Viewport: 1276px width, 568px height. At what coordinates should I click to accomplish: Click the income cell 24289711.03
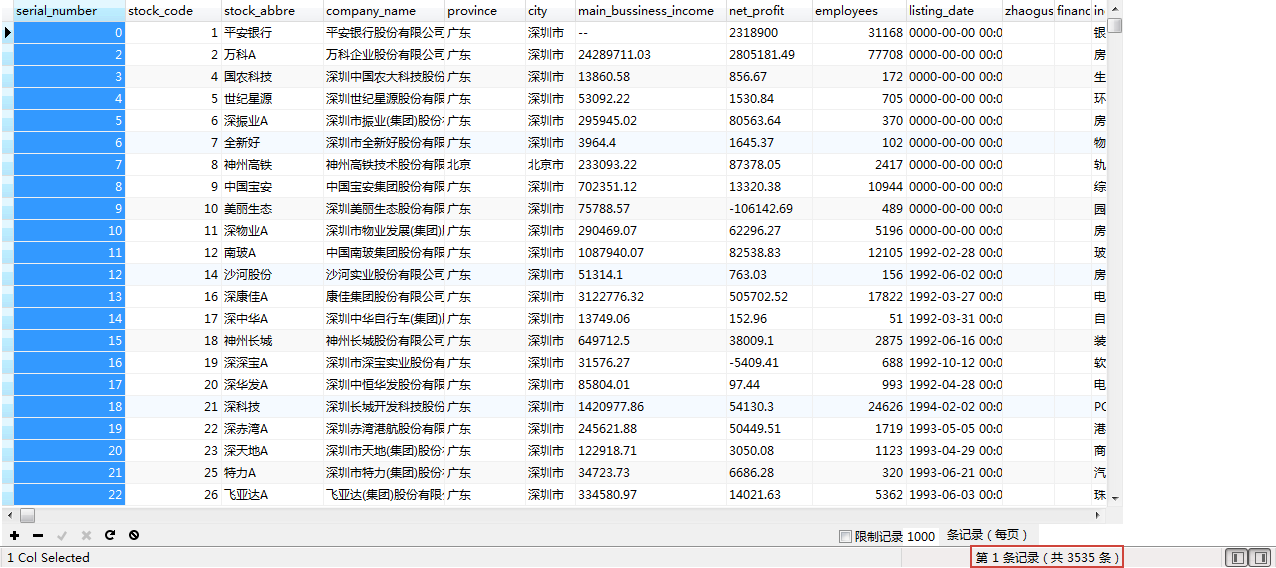pyautogui.click(x=651, y=55)
